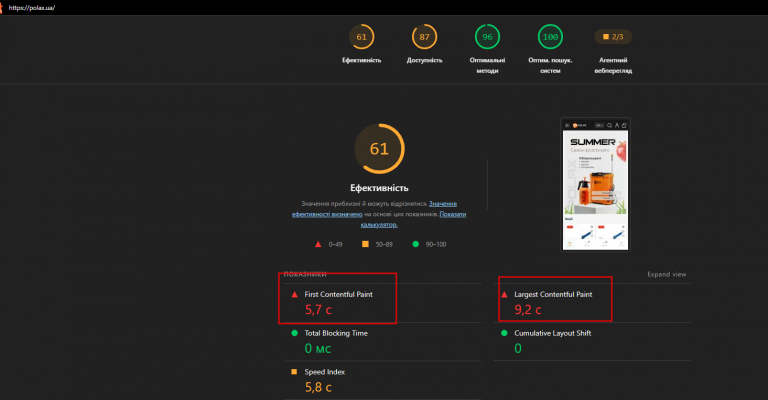Select the Оптим. пошук. систем gauge 100
This screenshot has width=768, height=400.
(x=550, y=37)
